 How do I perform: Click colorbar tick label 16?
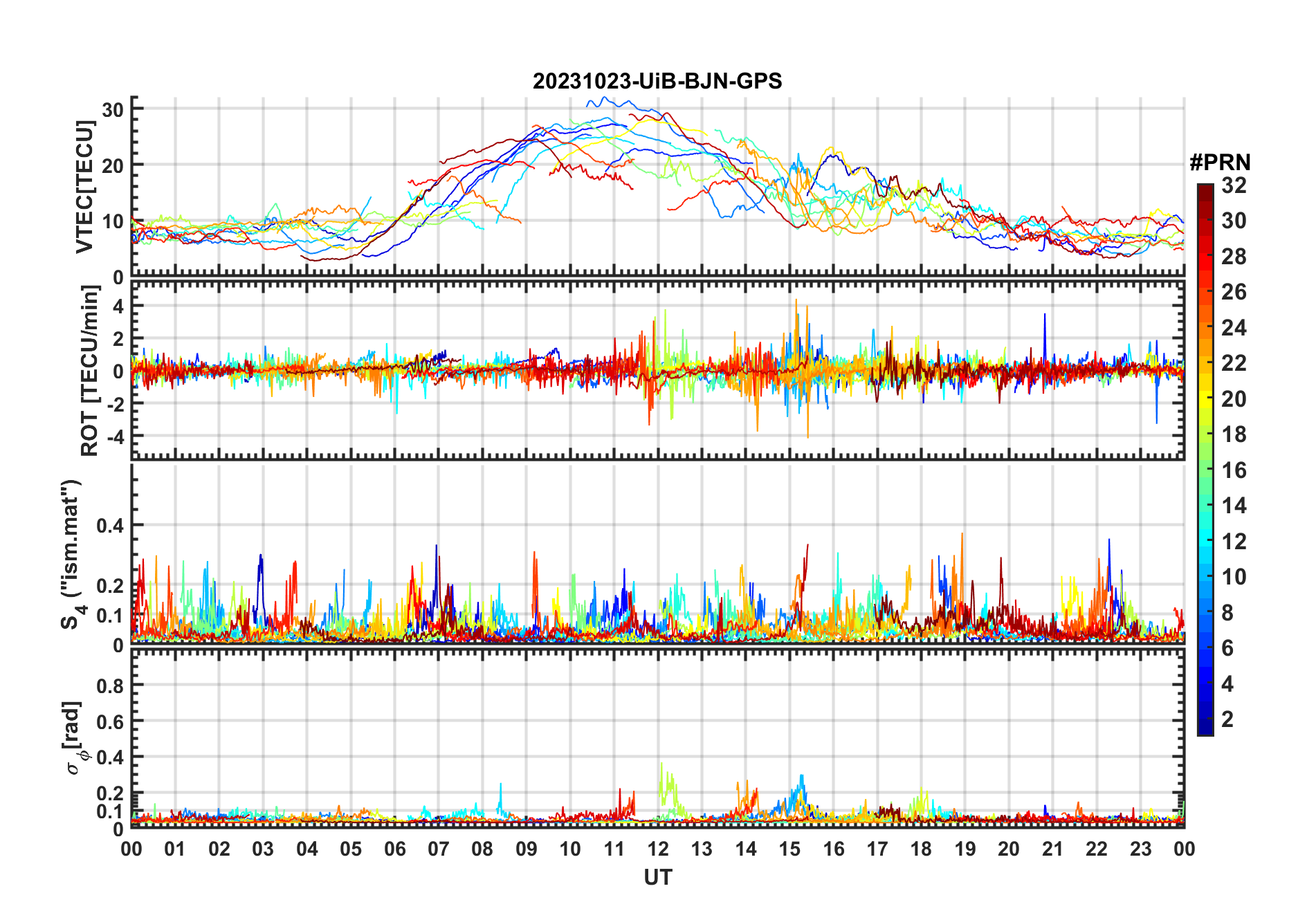pos(1234,470)
